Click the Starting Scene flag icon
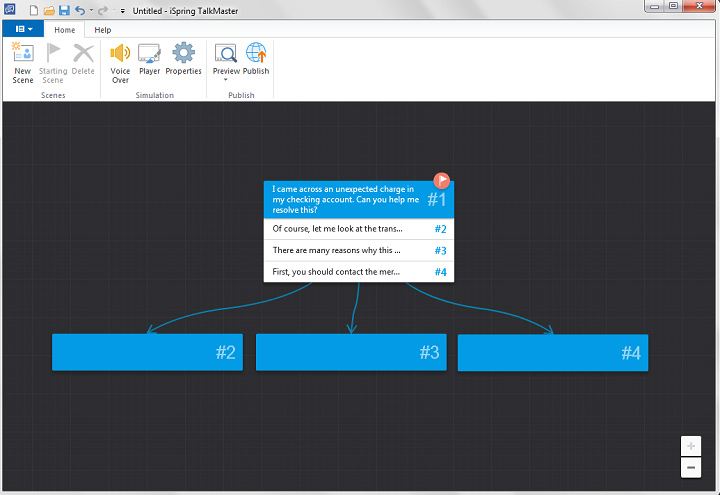 [x=53, y=52]
